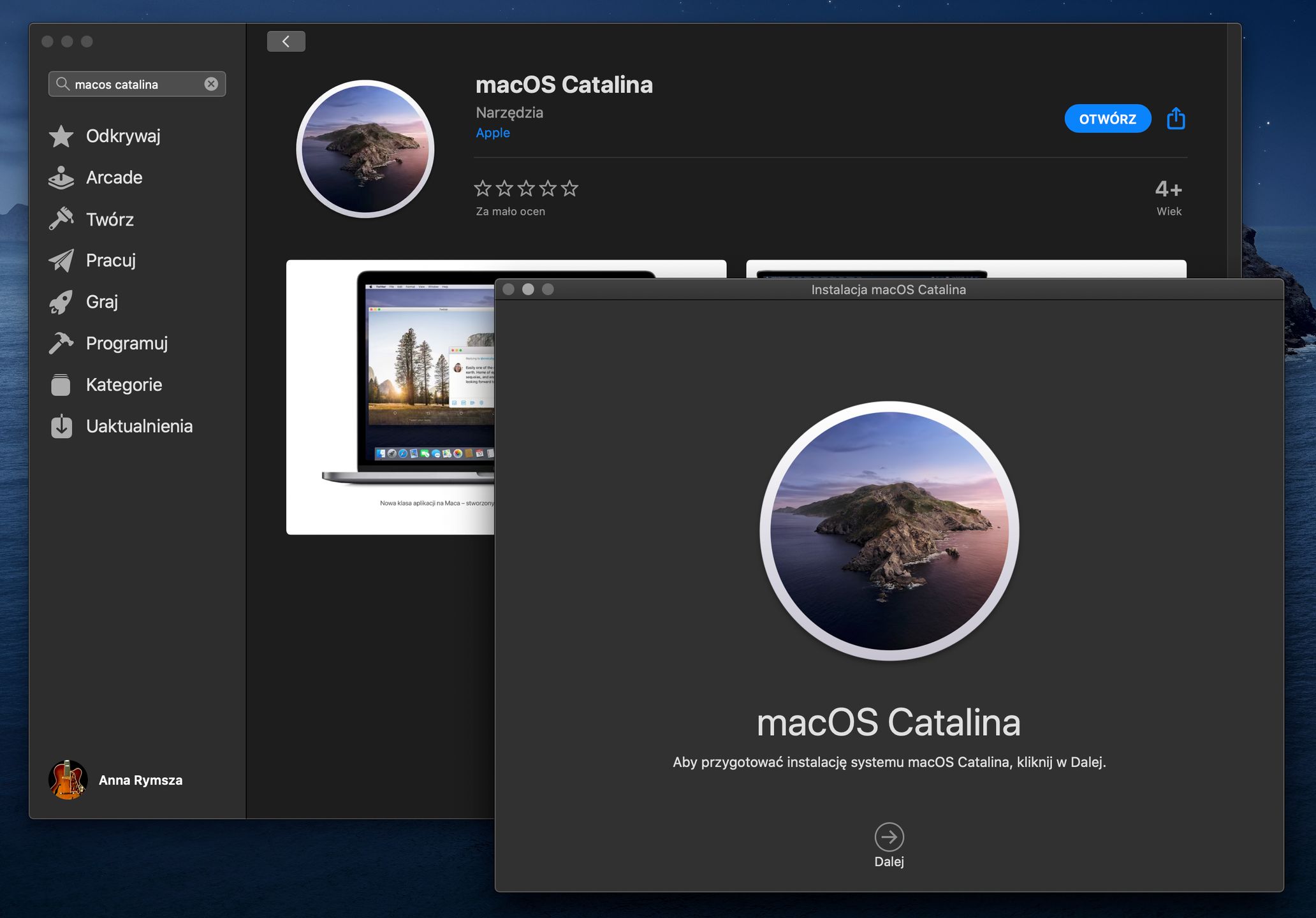1316x918 pixels.
Task: Click the Pracuj paper plane icon
Action: pos(61,260)
